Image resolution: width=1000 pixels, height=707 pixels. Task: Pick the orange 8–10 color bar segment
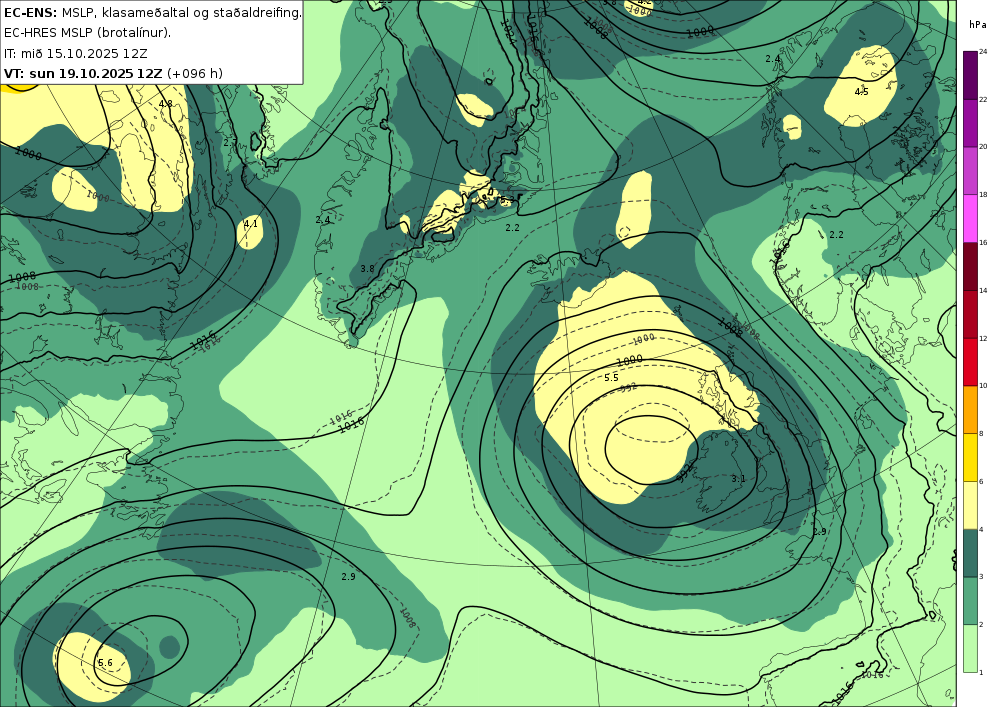pos(971,410)
